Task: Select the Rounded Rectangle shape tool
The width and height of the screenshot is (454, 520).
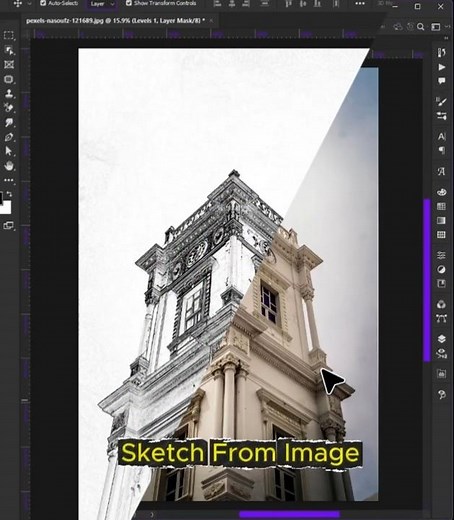Action: [9, 79]
